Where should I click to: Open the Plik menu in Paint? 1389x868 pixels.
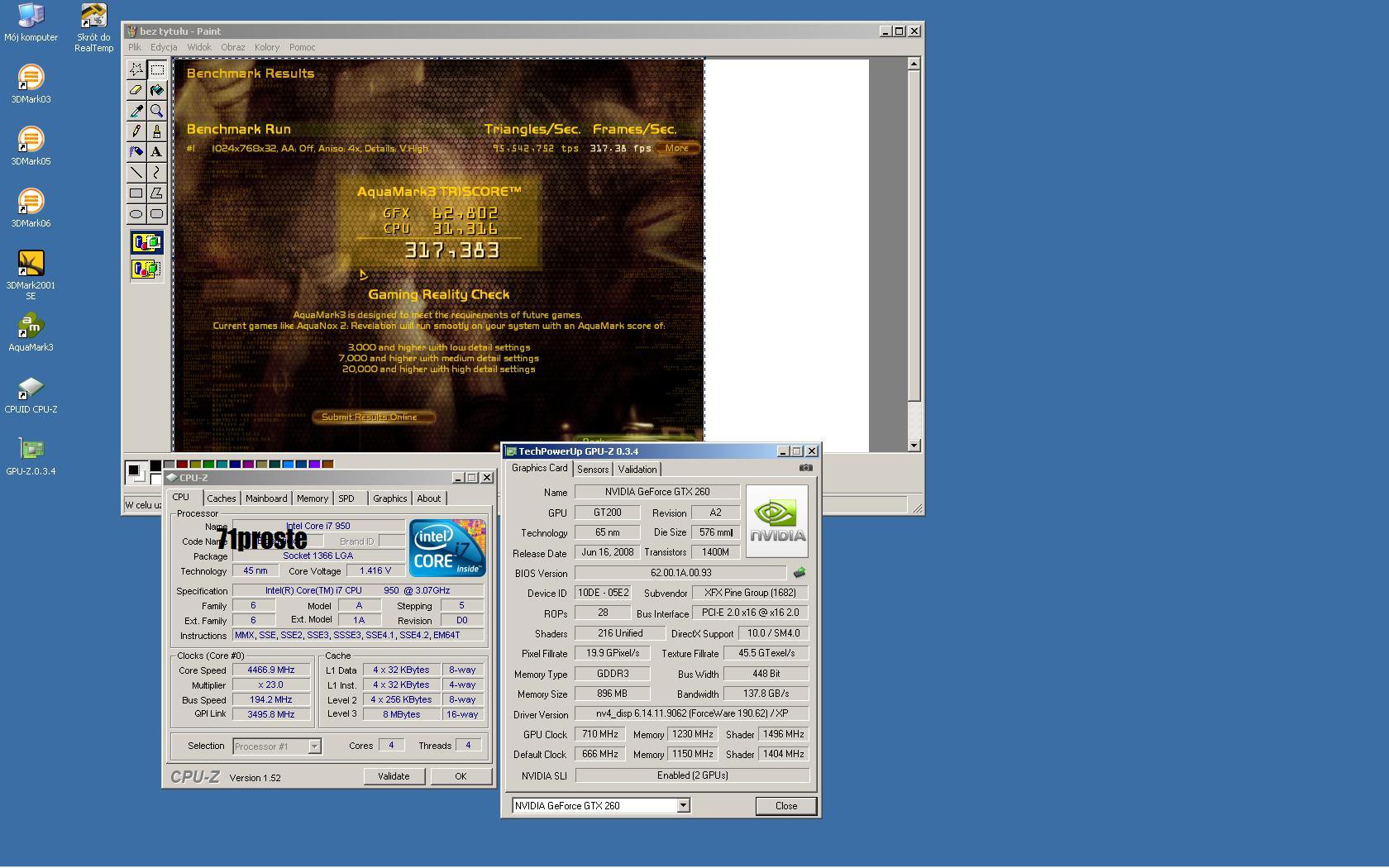point(135,47)
